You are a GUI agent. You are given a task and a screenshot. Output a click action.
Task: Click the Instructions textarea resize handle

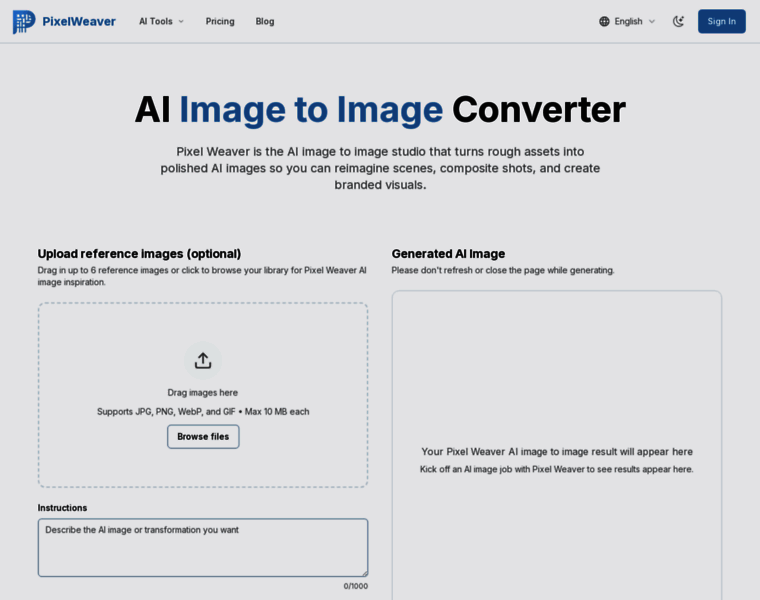coord(364,573)
